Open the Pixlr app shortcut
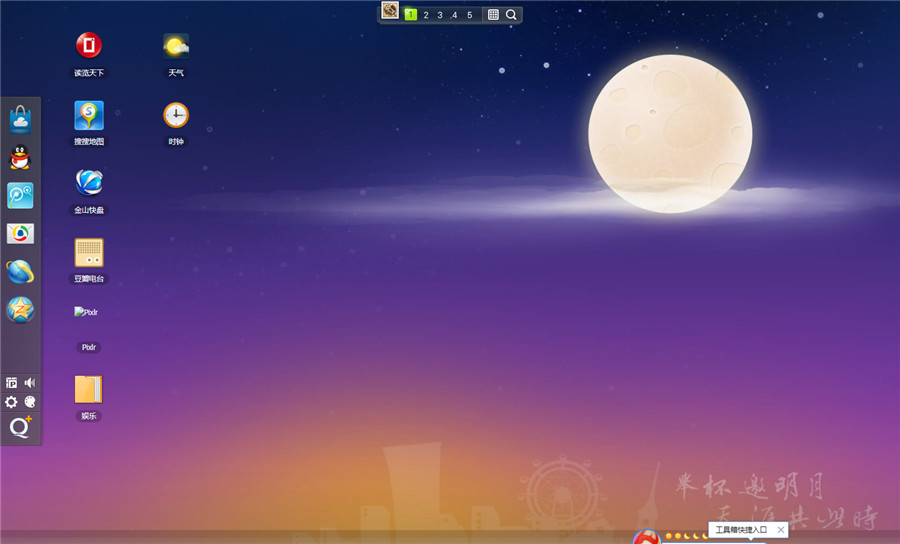The image size is (900, 544). point(89,320)
